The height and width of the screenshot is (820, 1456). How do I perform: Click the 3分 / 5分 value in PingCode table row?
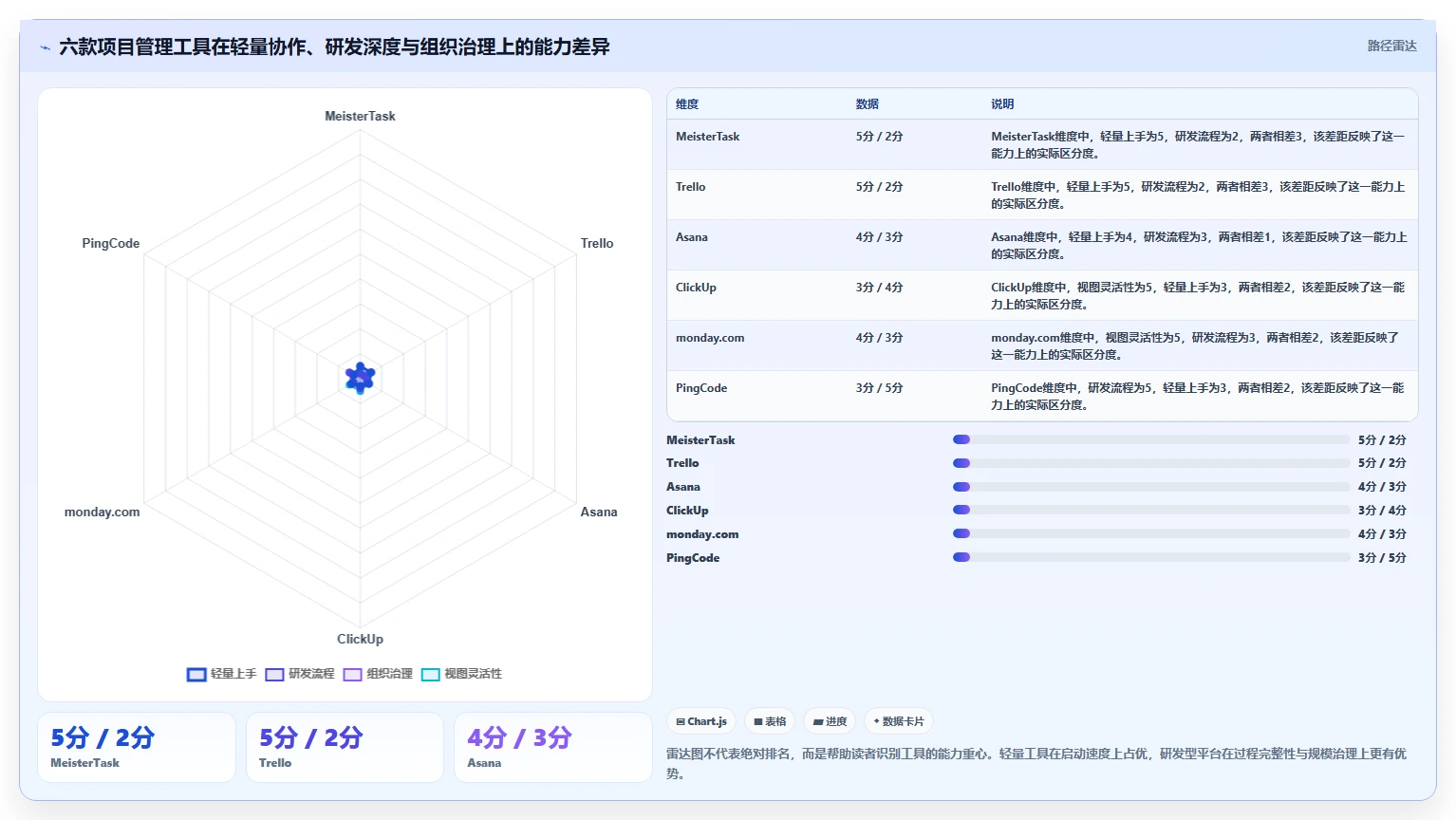879,388
